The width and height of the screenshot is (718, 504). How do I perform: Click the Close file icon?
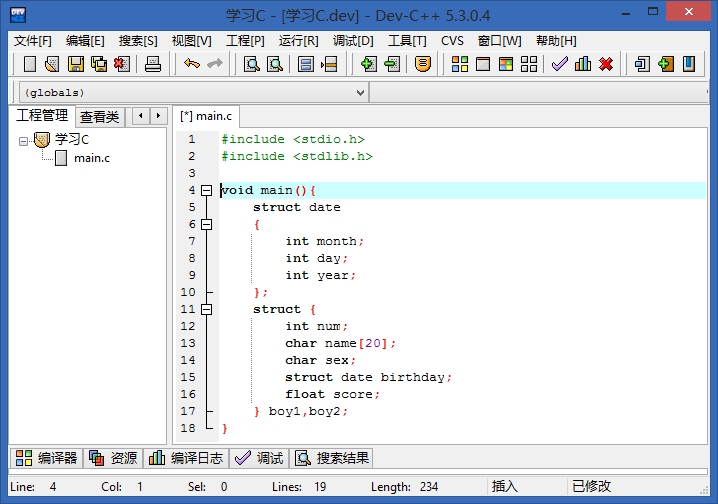click(x=122, y=64)
